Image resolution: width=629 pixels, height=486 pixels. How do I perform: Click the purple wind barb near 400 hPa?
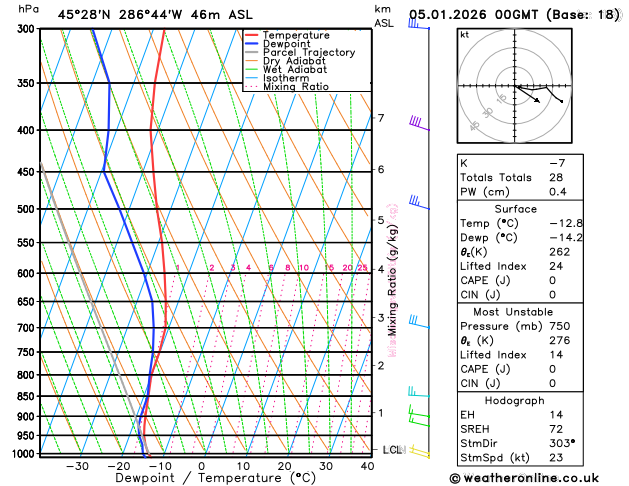click(419, 123)
